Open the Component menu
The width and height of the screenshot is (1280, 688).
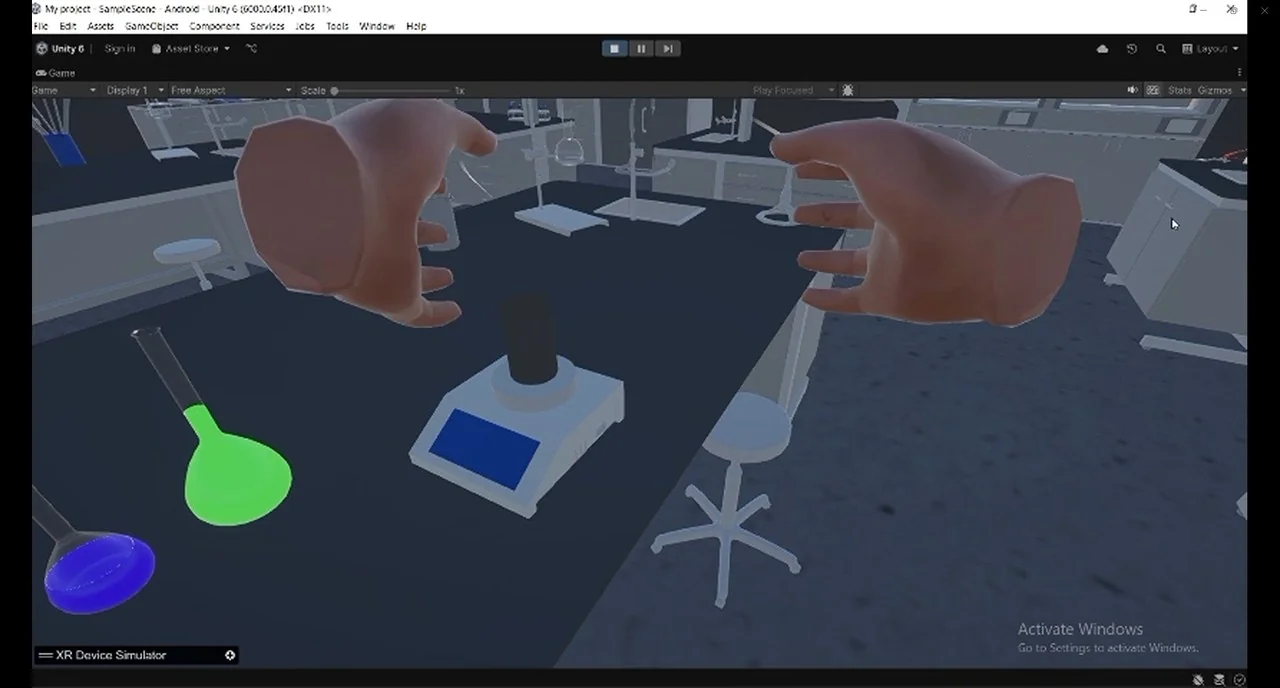pos(214,26)
